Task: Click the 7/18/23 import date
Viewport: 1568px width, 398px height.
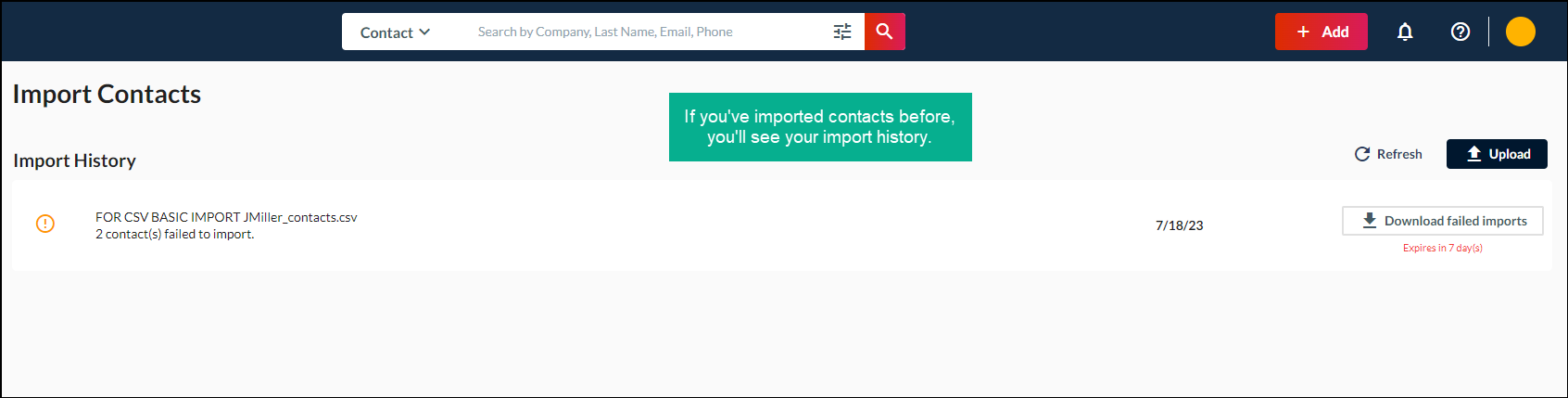Action: pyautogui.click(x=1179, y=225)
